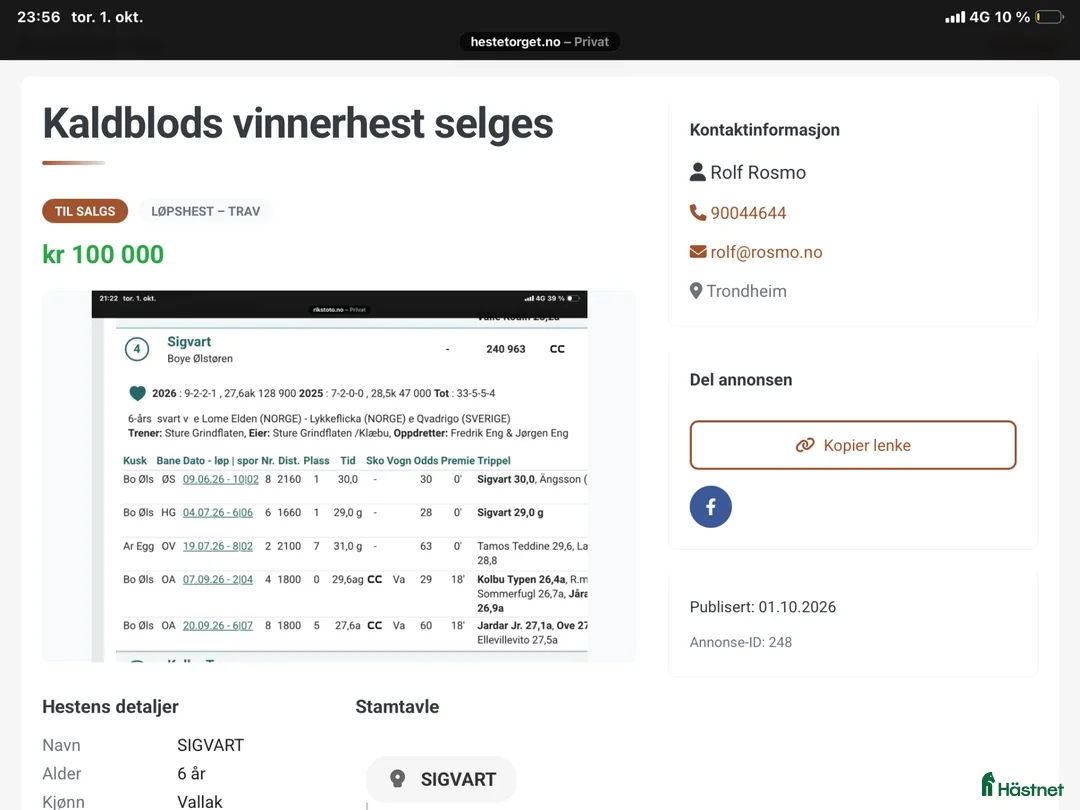Image resolution: width=1080 pixels, height=810 pixels.
Task: Tap the hestetorget.no address bar
Action: coord(539,41)
